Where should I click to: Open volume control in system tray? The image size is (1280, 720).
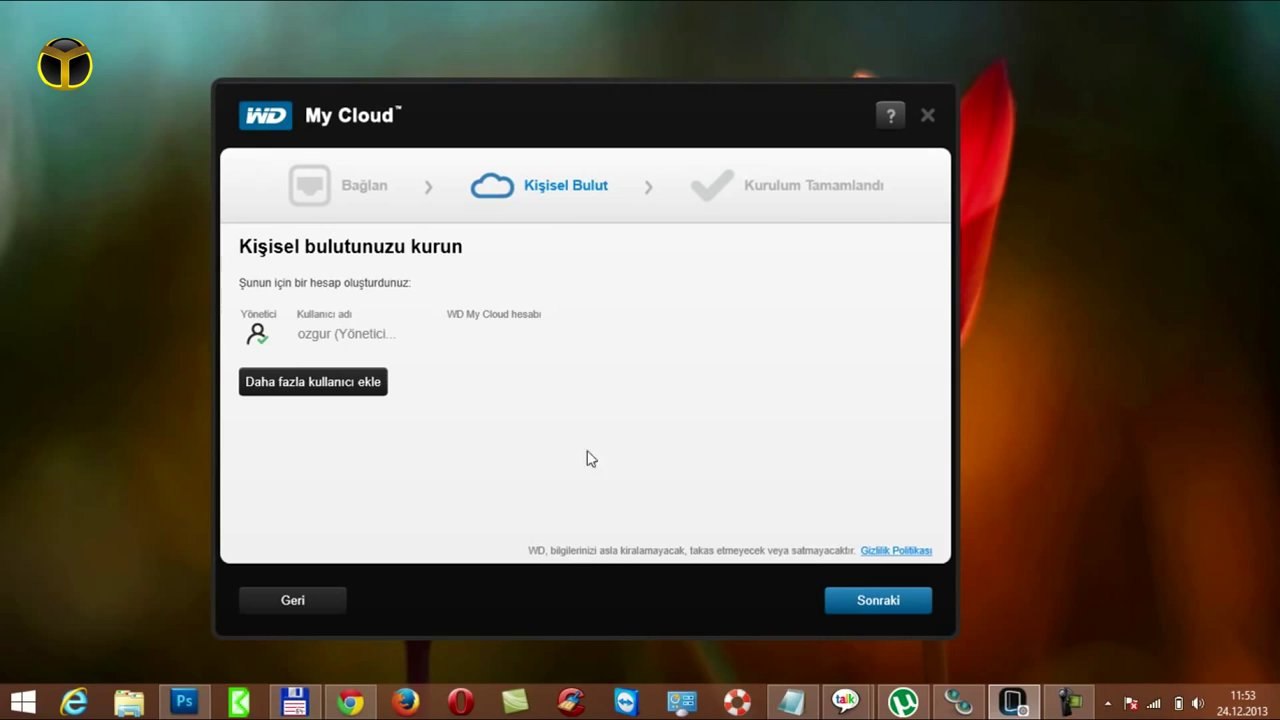pyautogui.click(x=1198, y=703)
